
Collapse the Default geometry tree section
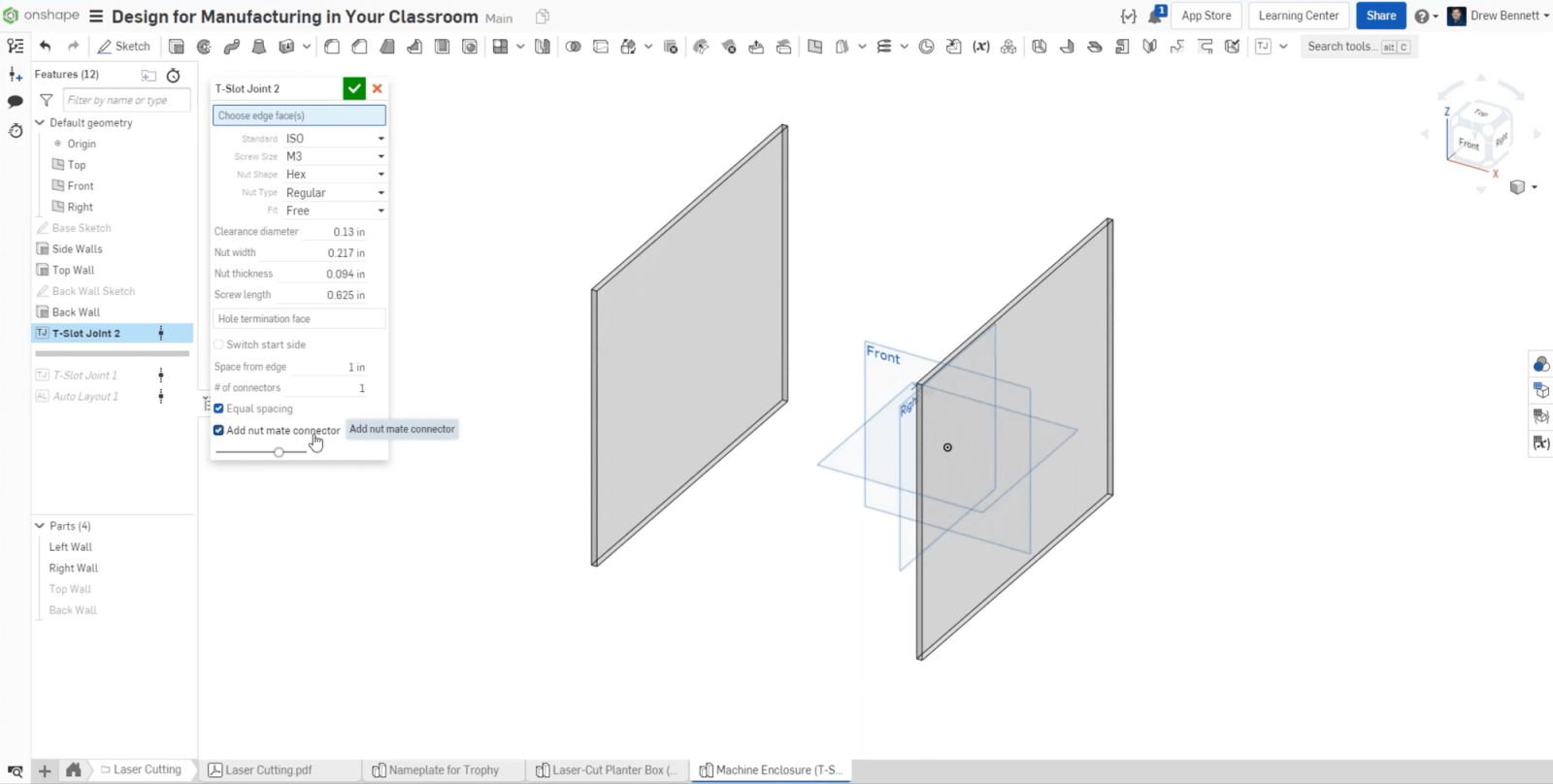40,123
